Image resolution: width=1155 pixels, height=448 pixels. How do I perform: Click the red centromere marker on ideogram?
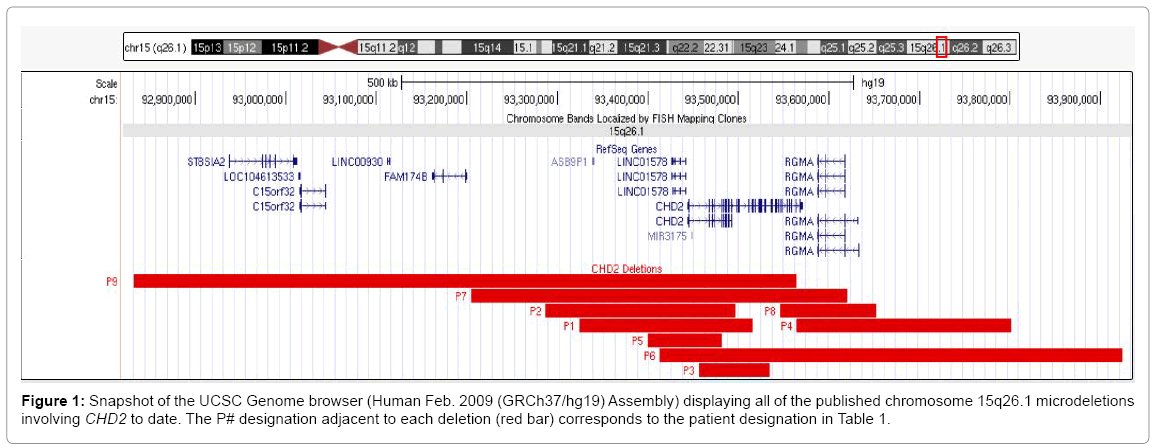coord(338,47)
